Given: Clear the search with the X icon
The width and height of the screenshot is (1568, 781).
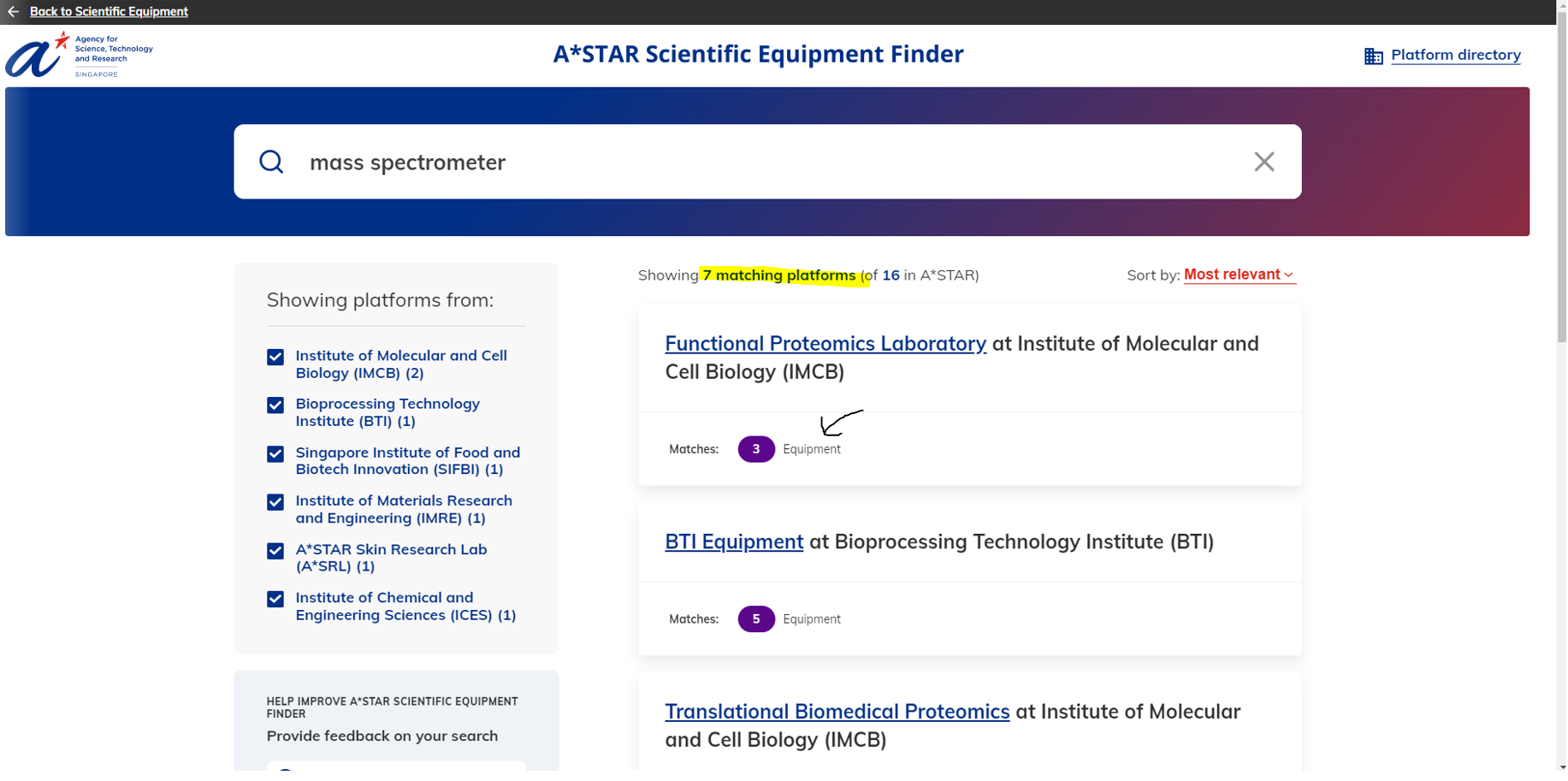Looking at the screenshot, I should (x=1263, y=162).
